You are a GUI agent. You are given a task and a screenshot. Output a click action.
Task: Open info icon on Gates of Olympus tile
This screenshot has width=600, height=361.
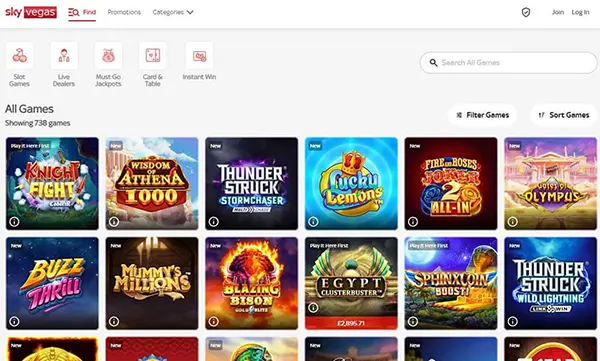point(512,221)
